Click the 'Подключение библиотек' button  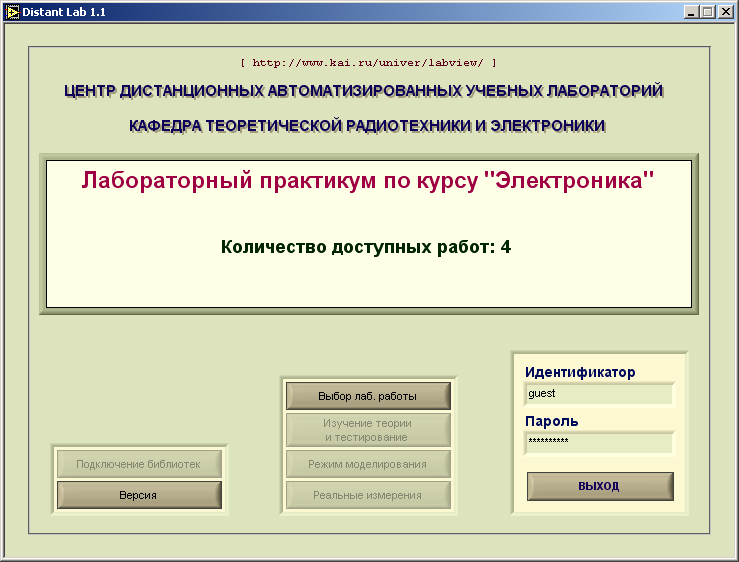(x=139, y=464)
